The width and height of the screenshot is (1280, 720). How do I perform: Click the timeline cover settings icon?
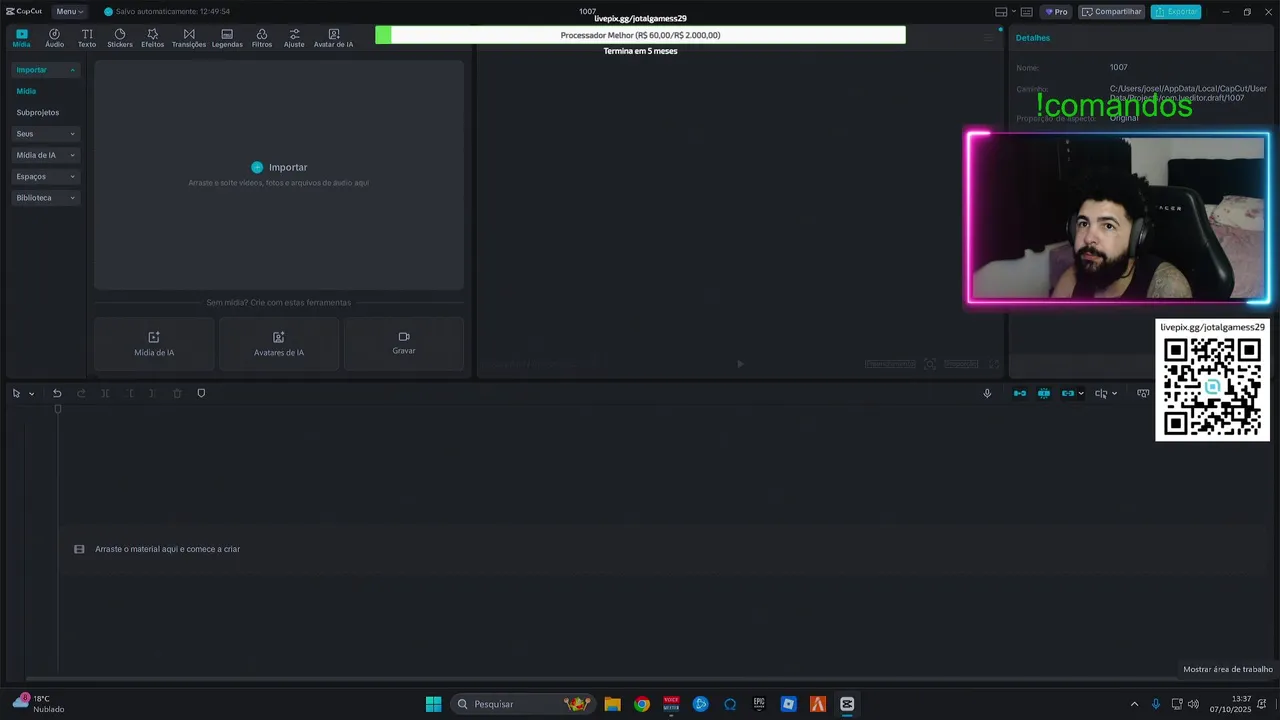click(x=1143, y=393)
